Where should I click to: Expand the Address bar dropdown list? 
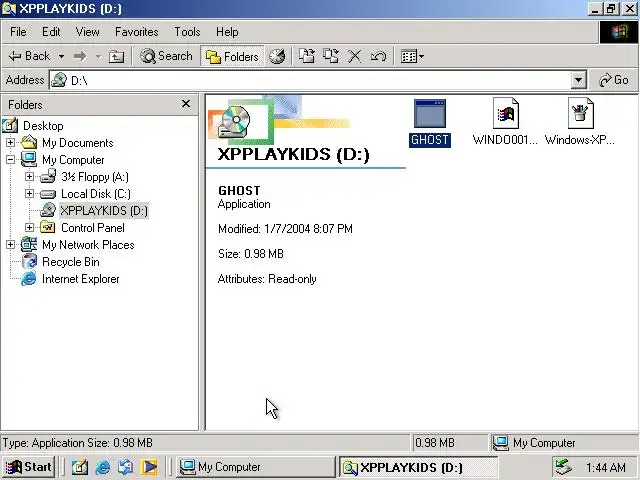pos(578,80)
